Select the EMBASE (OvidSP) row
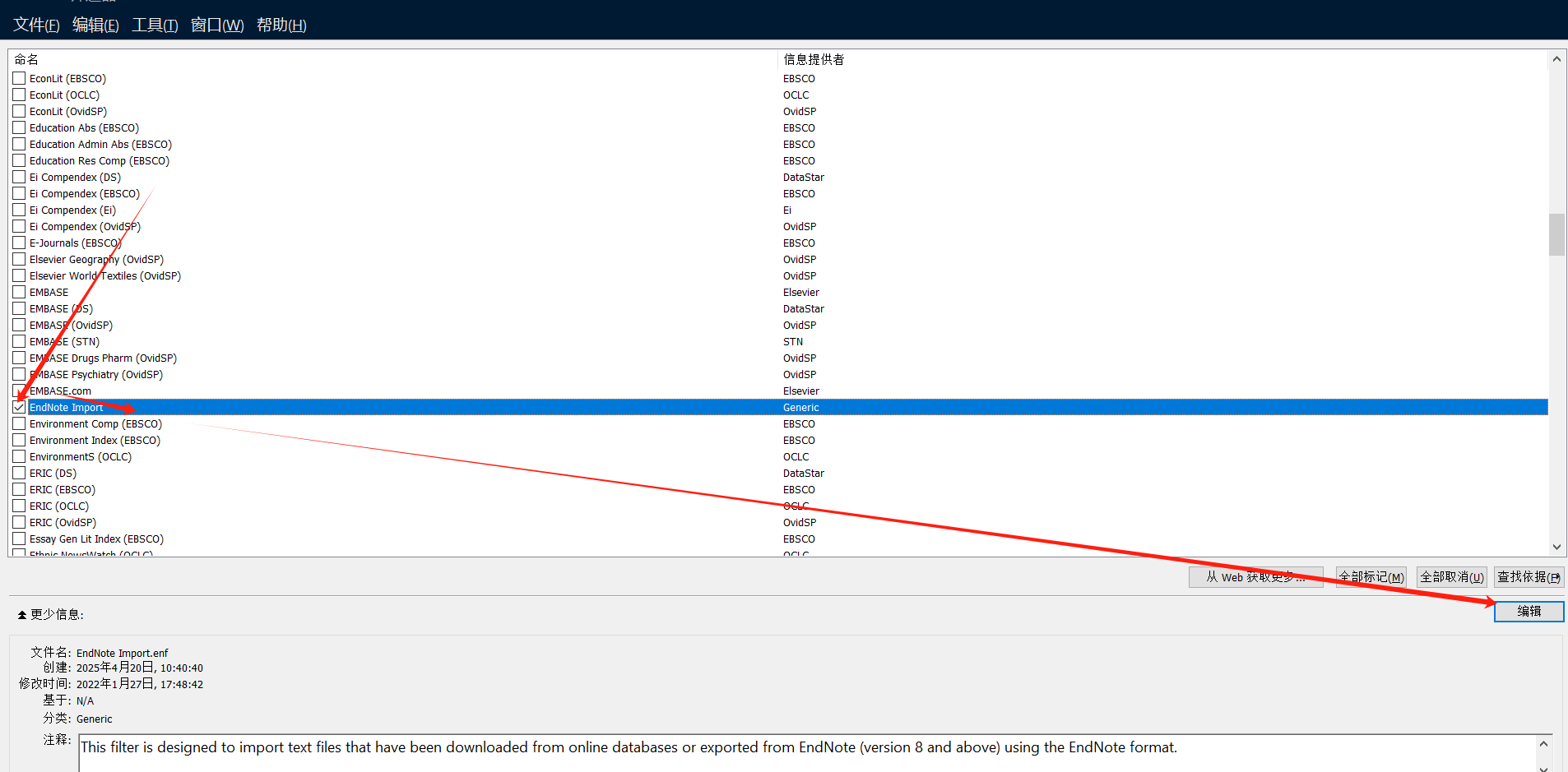This screenshot has width=1568, height=772. pos(779,325)
